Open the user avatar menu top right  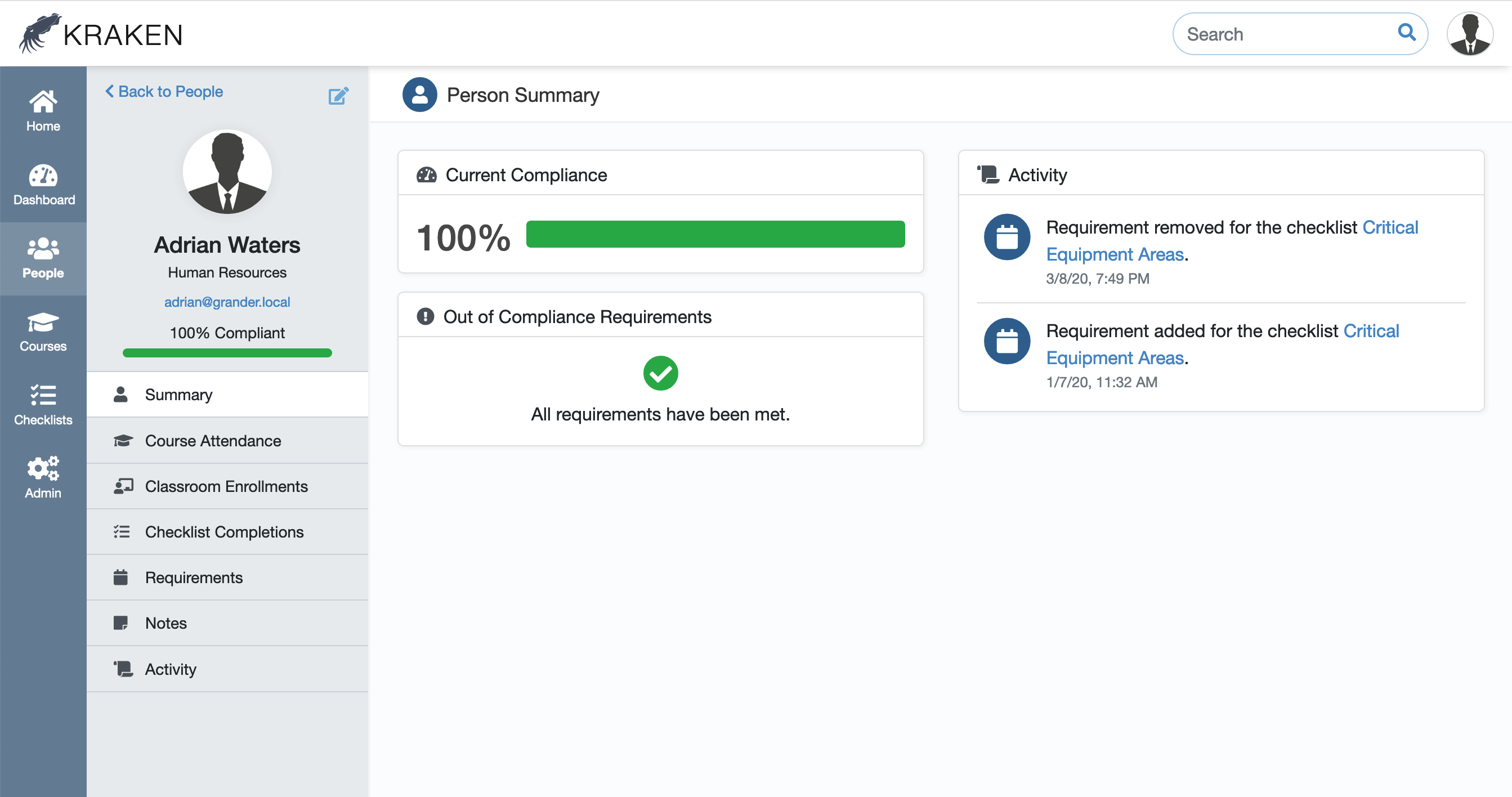[1470, 34]
